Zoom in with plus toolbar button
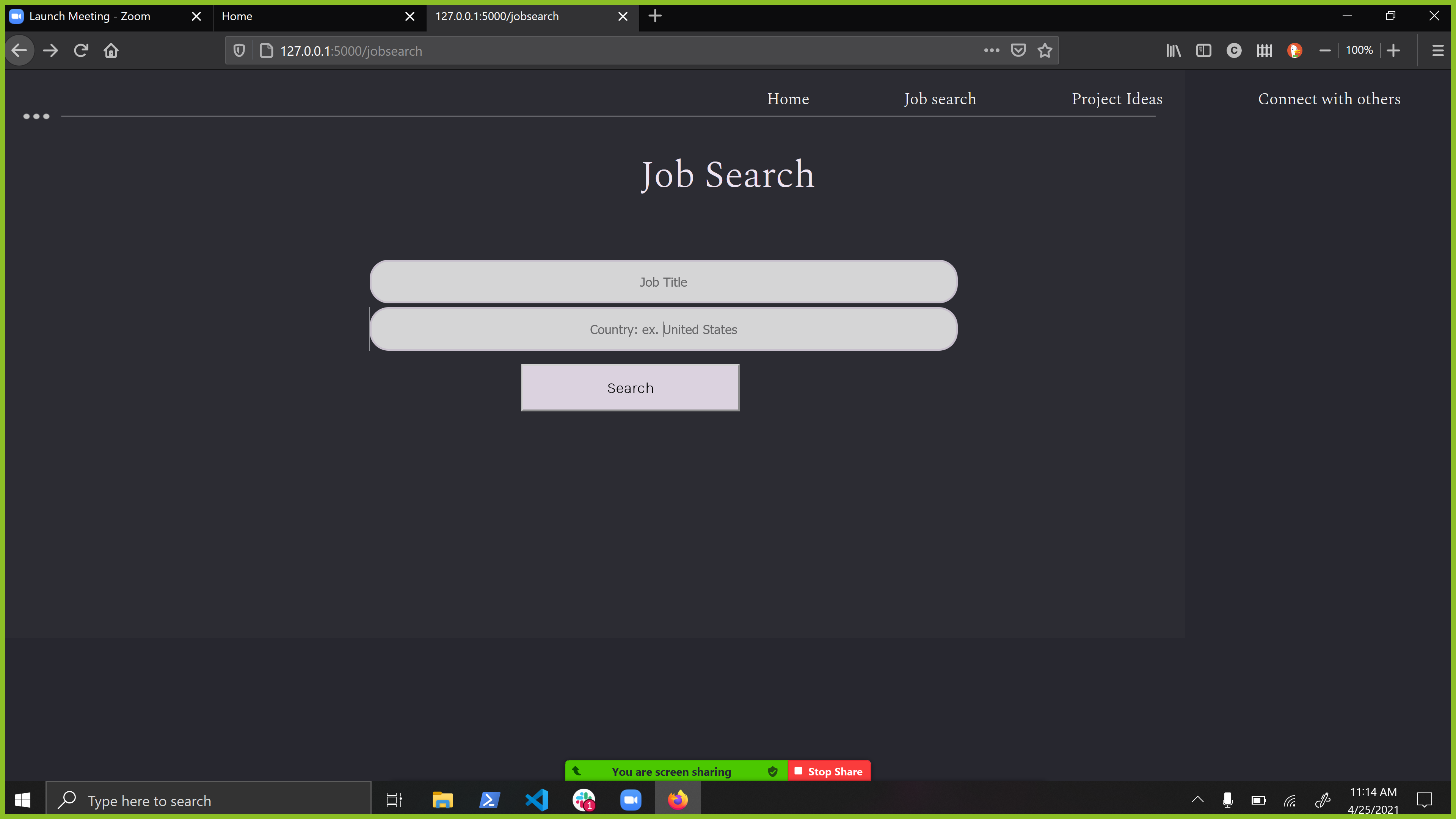Screen dimensions: 1456x819 click(1394, 51)
